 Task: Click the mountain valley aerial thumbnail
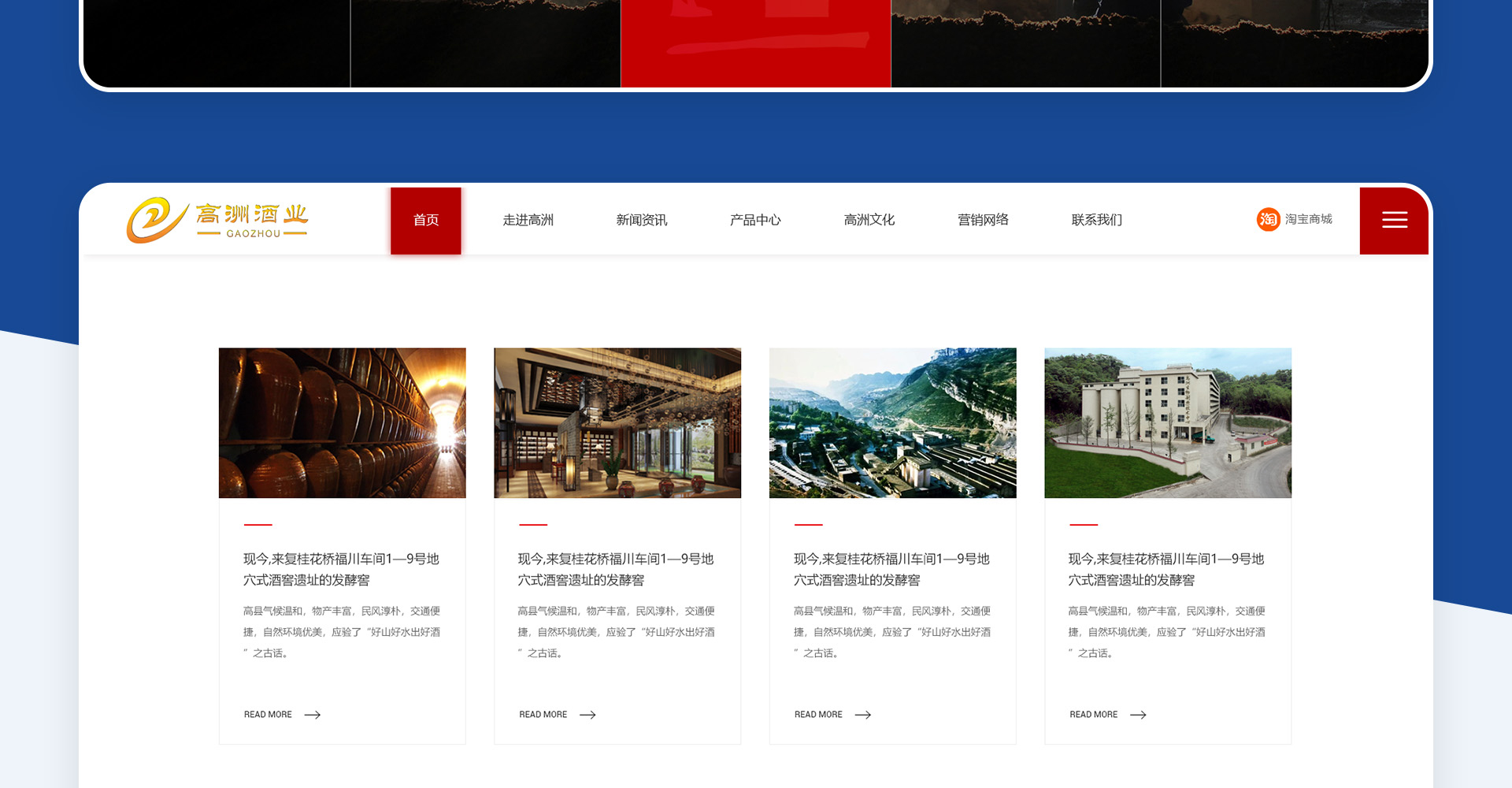pyautogui.click(x=893, y=423)
